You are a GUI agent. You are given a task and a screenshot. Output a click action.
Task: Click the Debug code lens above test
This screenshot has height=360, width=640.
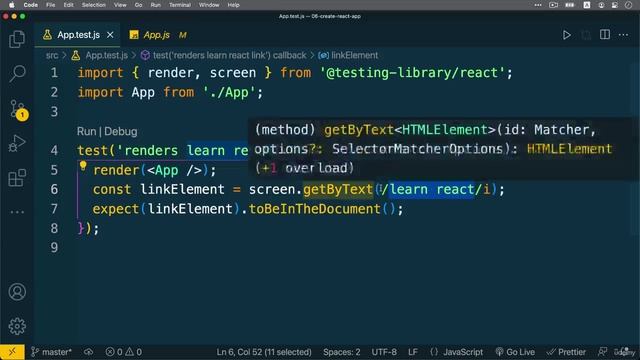tap(121, 131)
